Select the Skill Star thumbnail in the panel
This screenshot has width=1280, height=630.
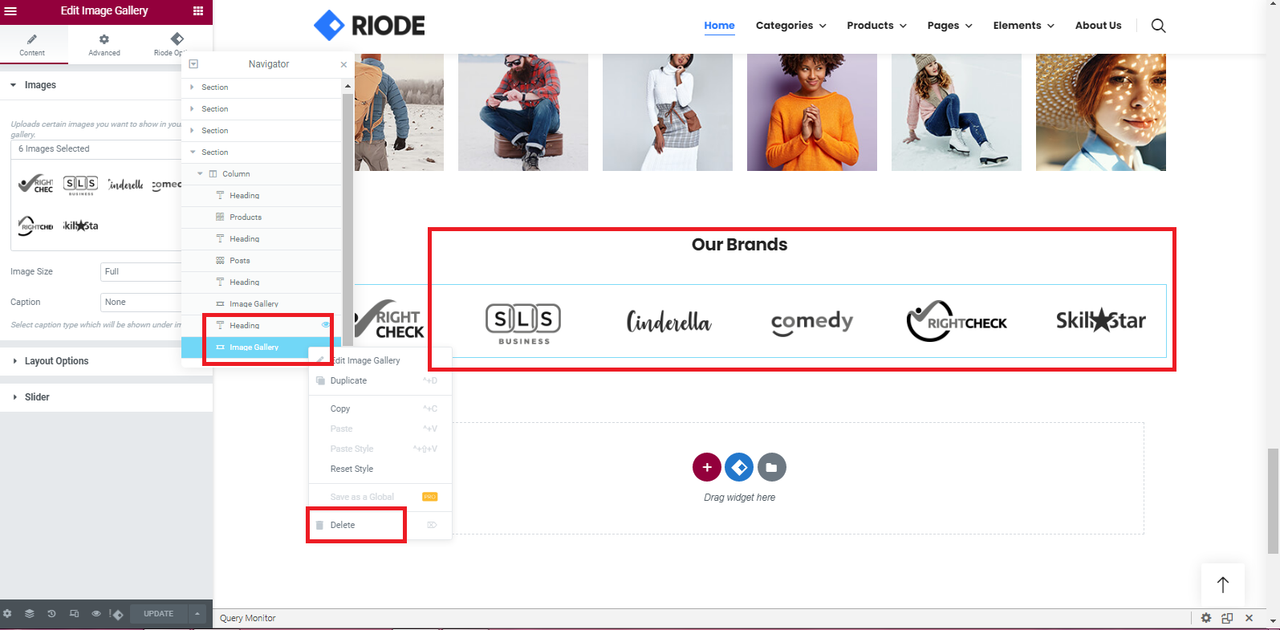(x=80, y=226)
